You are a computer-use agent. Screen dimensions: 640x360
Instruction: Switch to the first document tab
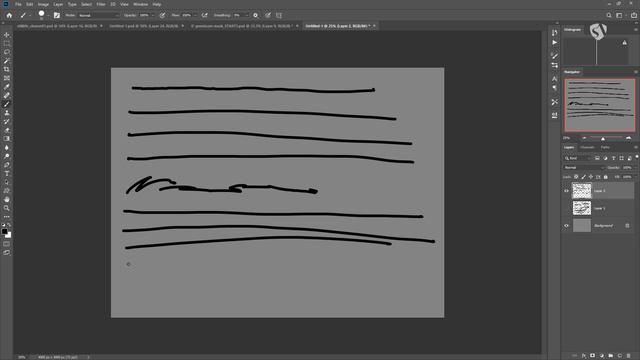coord(57,26)
